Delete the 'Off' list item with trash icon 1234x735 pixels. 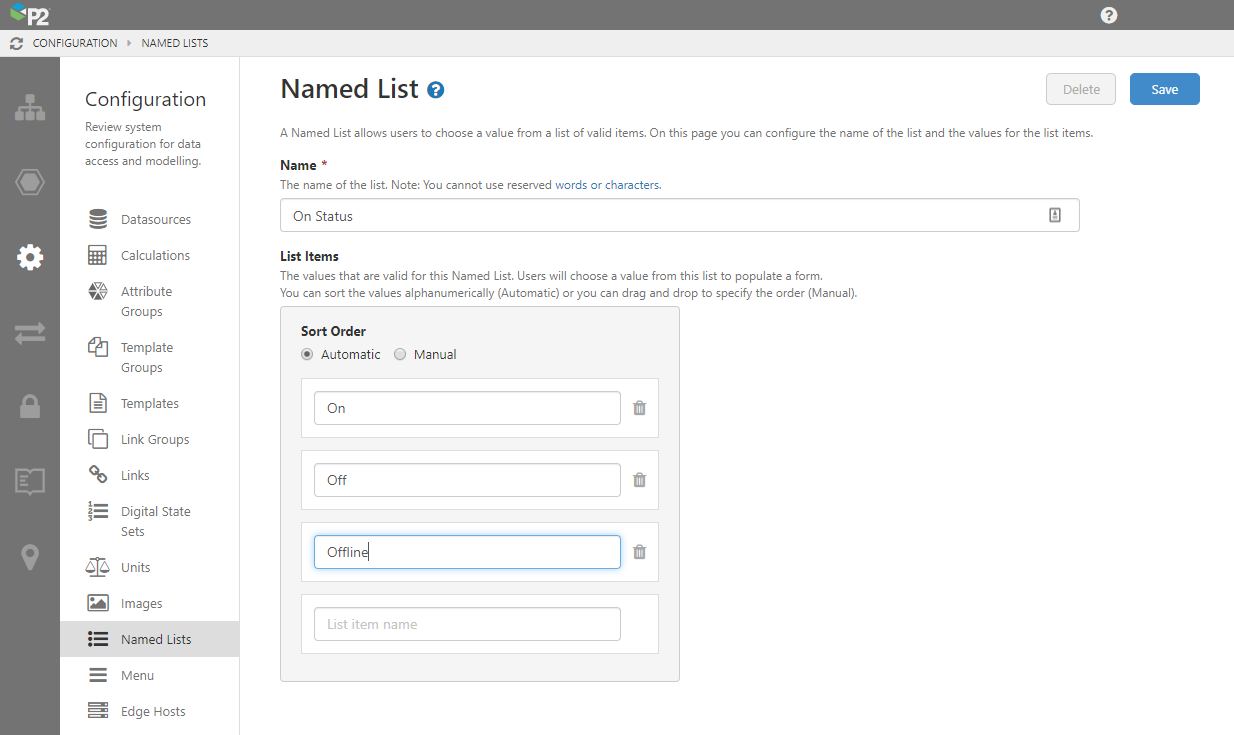coord(640,480)
